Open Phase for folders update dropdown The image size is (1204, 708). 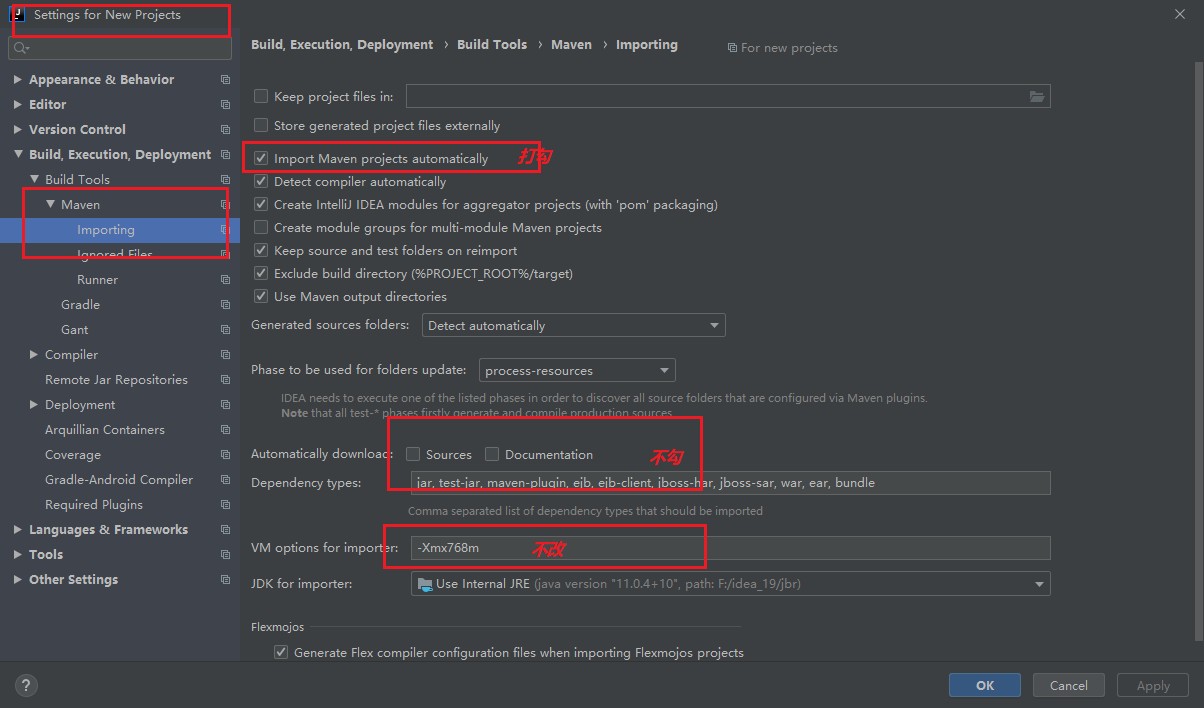577,370
